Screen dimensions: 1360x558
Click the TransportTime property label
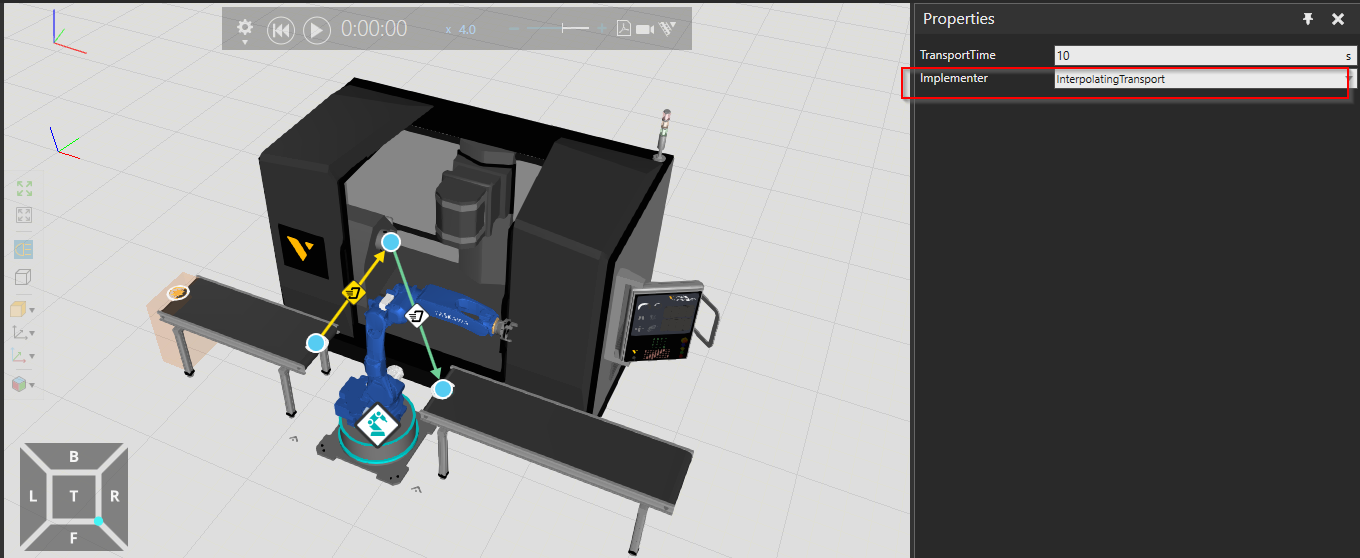[957, 55]
